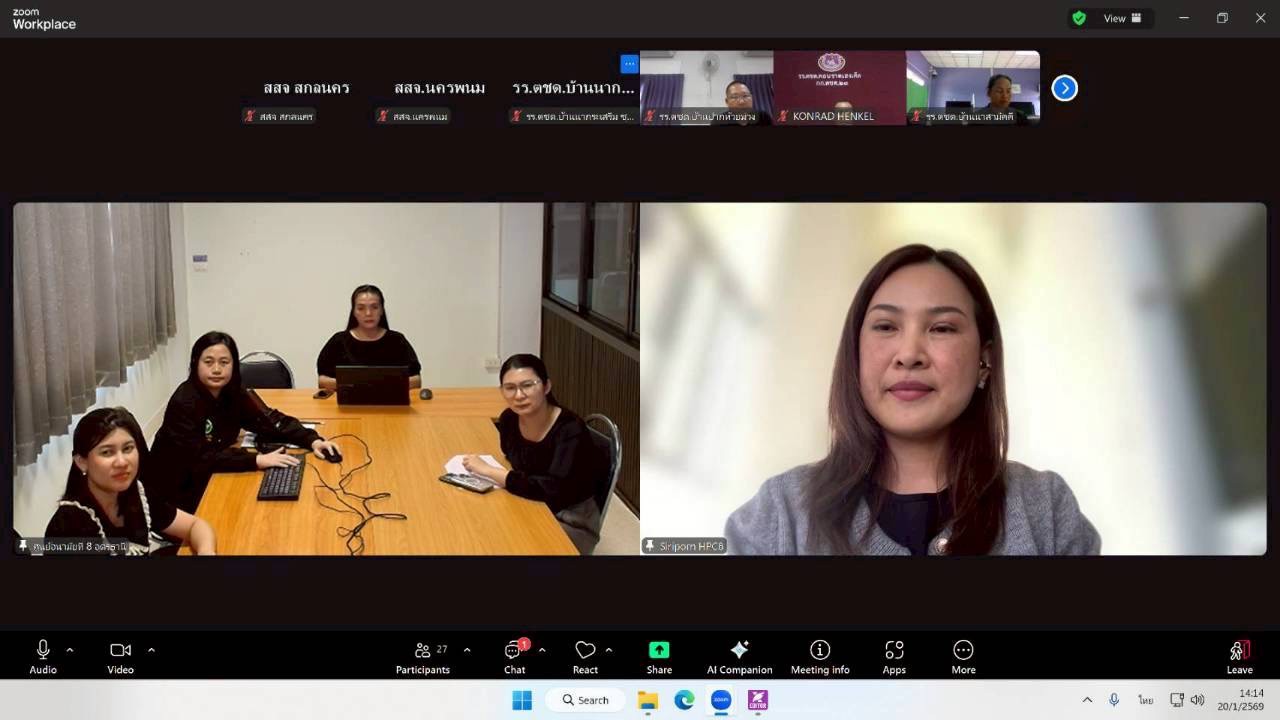Viewport: 1280px width, 720px height.
Task: Expand the Participants options arrow
Action: click(467, 650)
